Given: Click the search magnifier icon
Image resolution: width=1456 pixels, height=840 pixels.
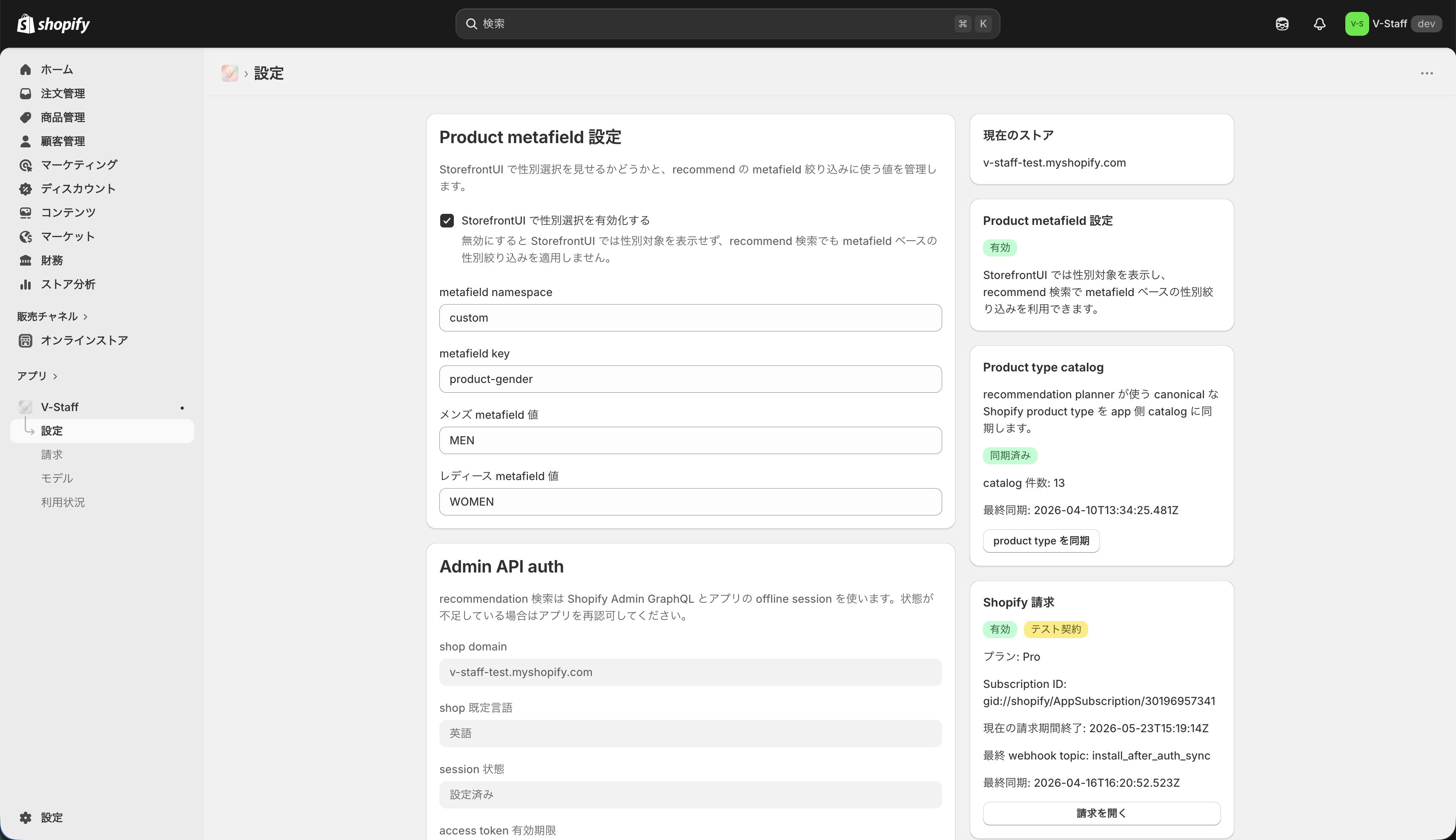Looking at the screenshot, I should [x=471, y=24].
